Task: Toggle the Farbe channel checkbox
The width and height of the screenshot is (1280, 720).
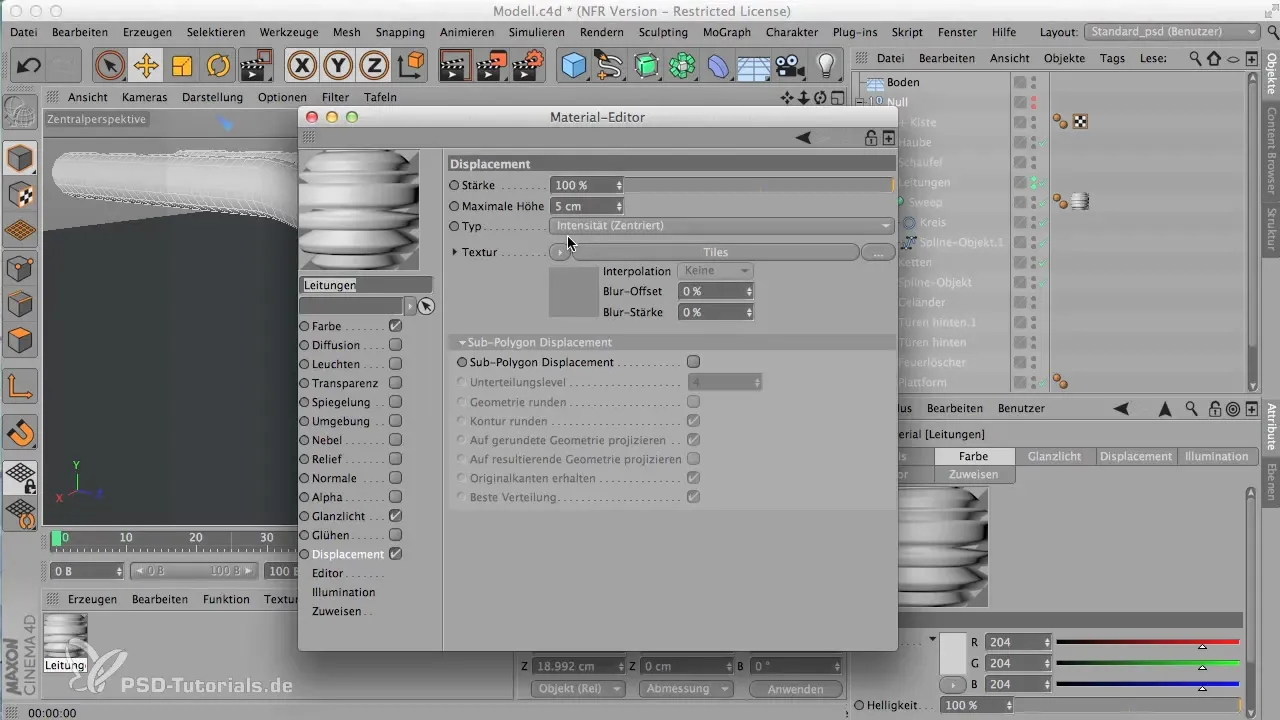Action: 396,326
